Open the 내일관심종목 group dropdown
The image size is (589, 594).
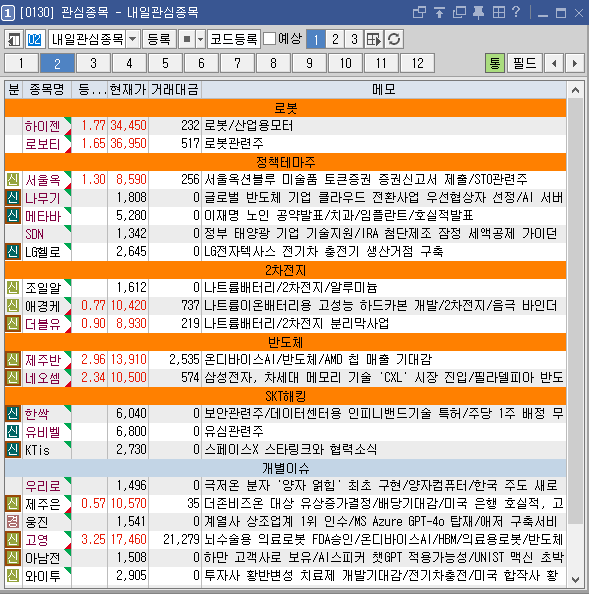[133, 39]
